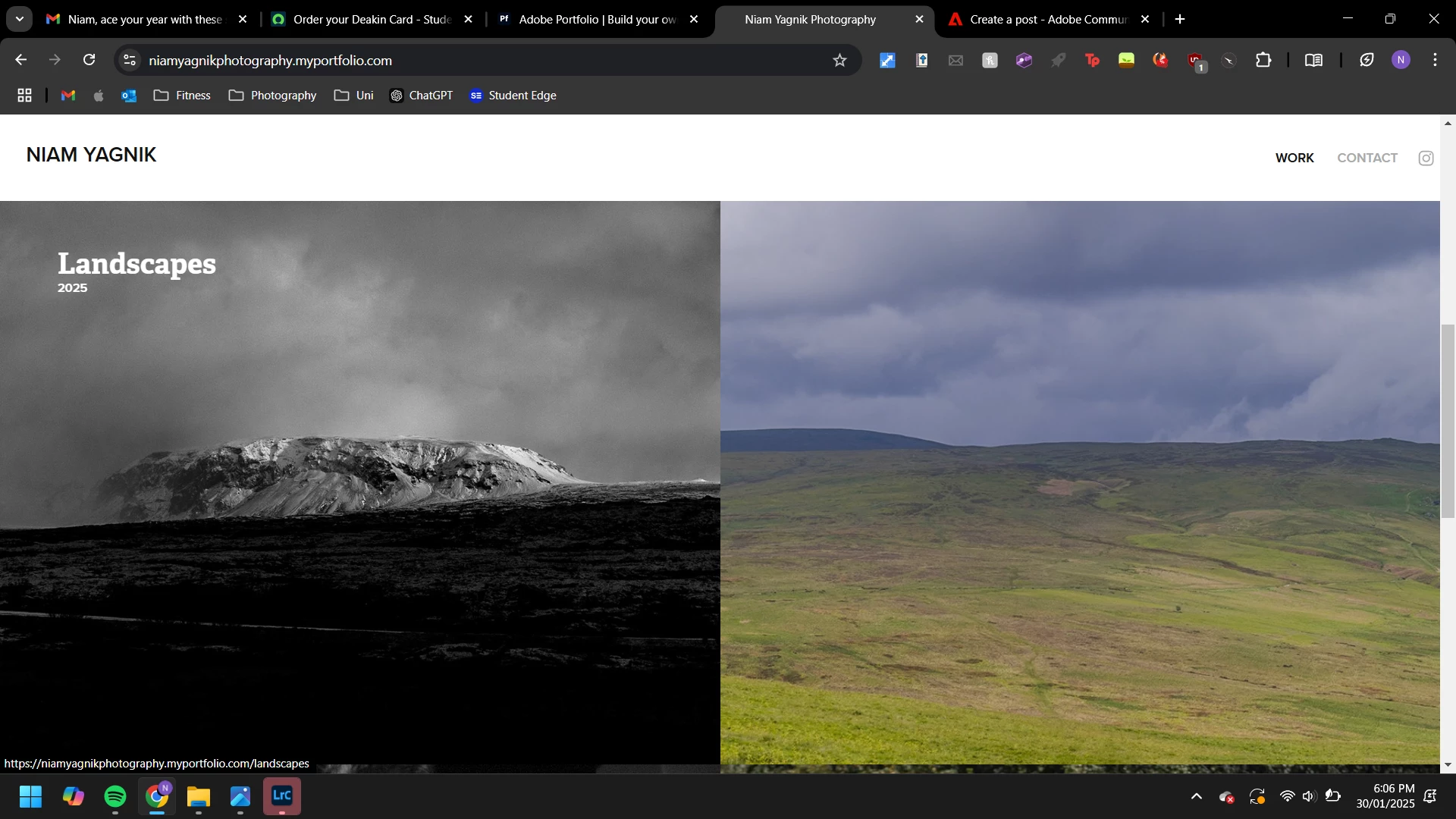Image resolution: width=1456 pixels, height=819 pixels.
Task: Reload the portfolio page
Action: [89, 60]
